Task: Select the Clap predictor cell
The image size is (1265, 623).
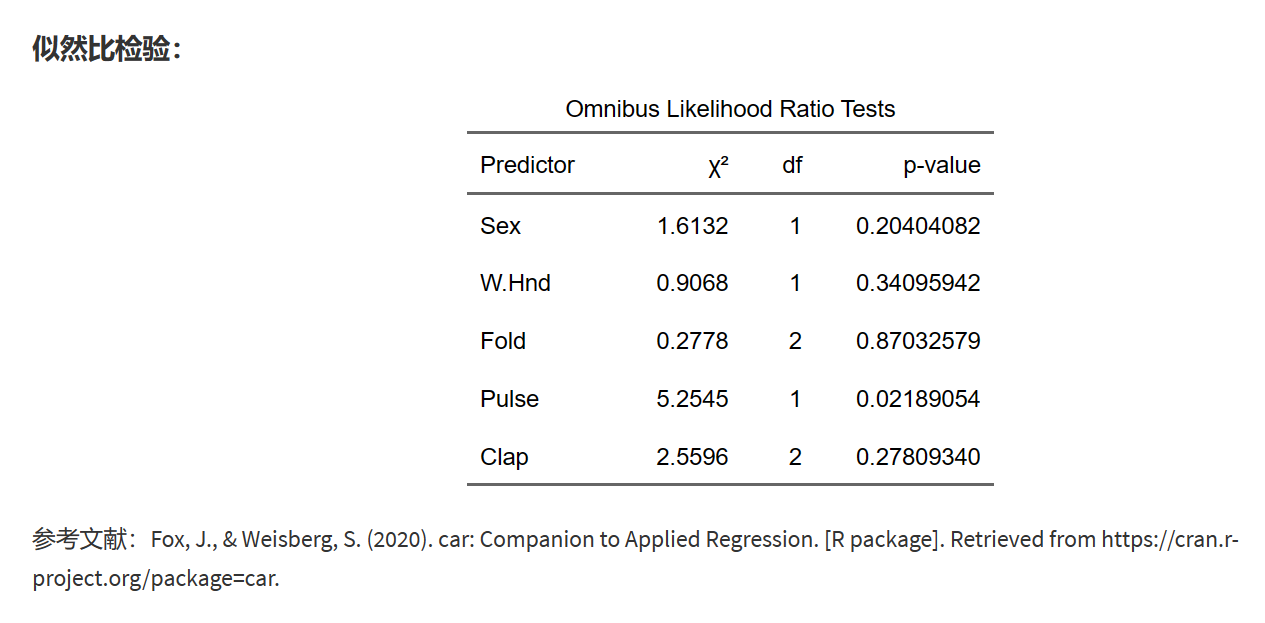Action: click(504, 457)
